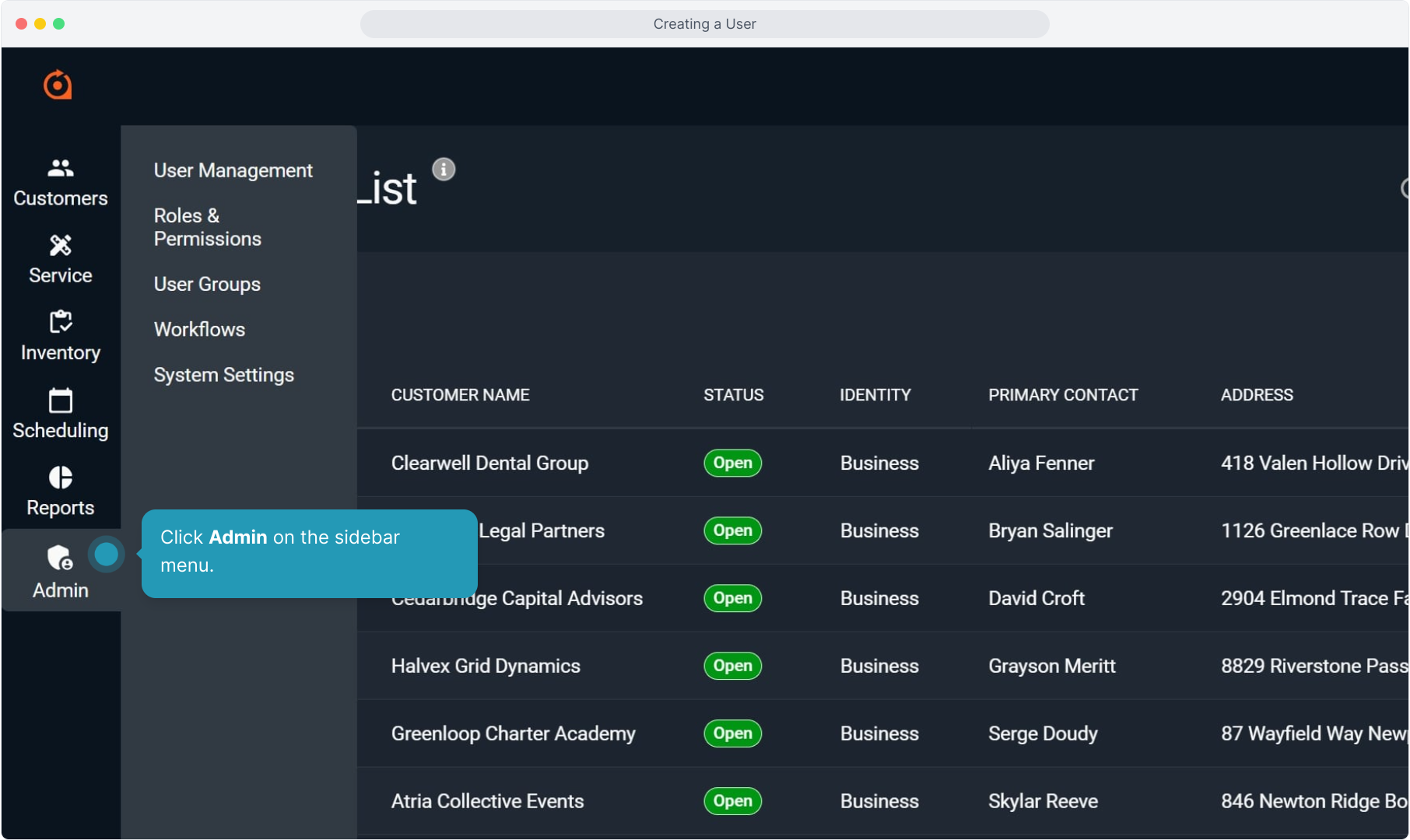Sort by Customer Name column header
Screen dimensions: 1410x840
coord(460,395)
